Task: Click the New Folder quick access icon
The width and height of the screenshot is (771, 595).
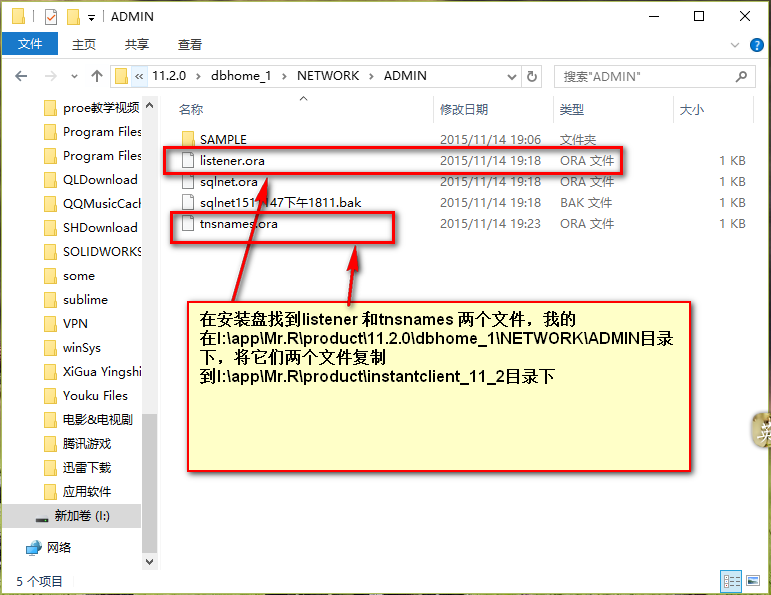Action: [73, 17]
